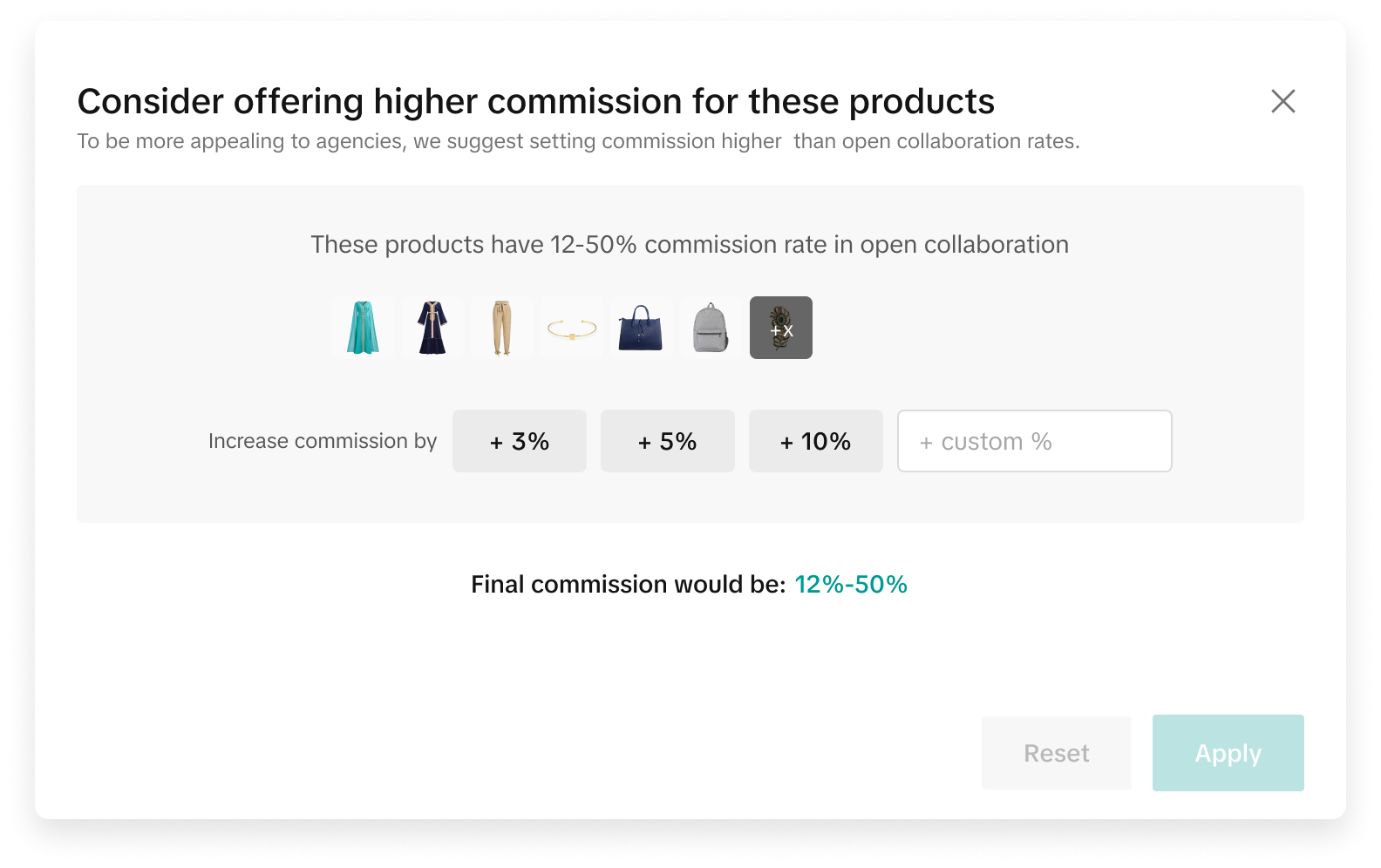Image resolution: width=1381 pixels, height=868 pixels.
Task: Open the beige trousers product thumbnail
Action: coord(501,328)
